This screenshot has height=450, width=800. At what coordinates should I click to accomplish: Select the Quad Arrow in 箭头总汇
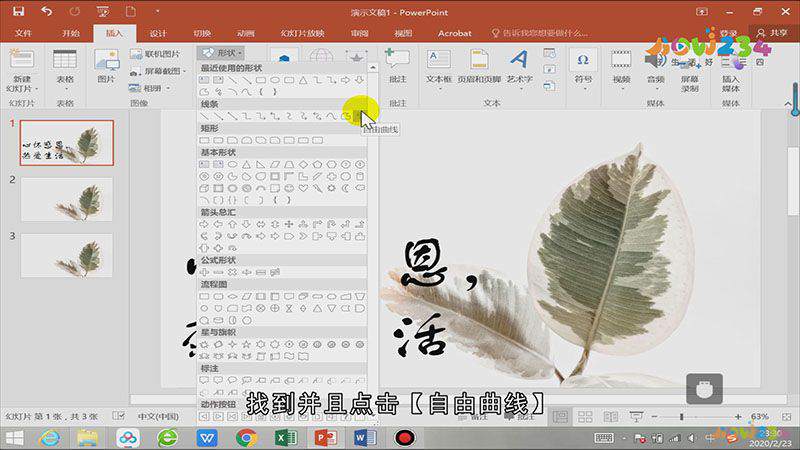(x=289, y=224)
